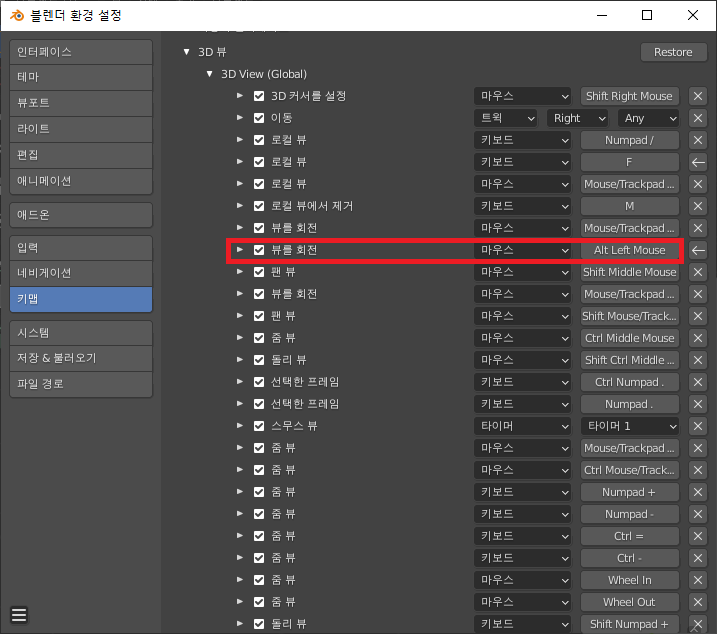Change the Alt Left Mouse key binding
Image resolution: width=717 pixels, height=634 pixels.
pos(630,250)
